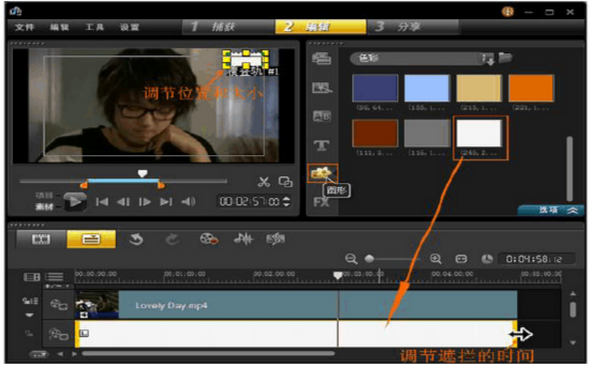Image resolution: width=591 pixels, height=370 pixels.
Task: Redo the last action
Action: (x=172, y=239)
